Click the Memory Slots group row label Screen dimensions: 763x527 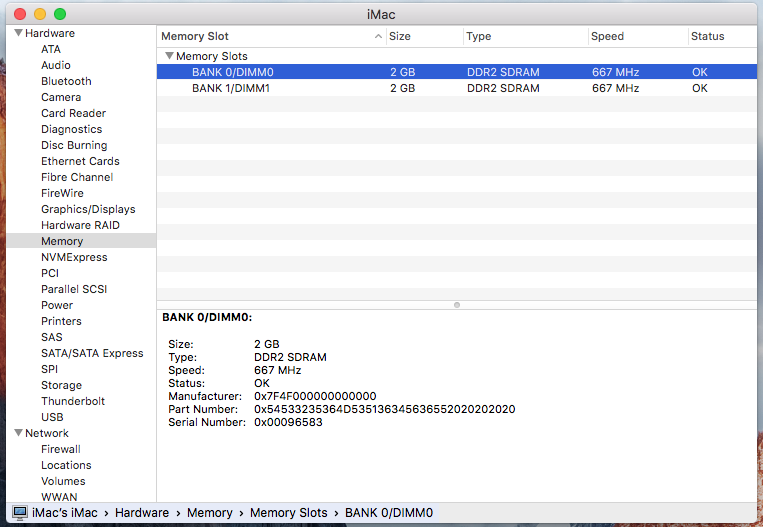tap(212, 56)
